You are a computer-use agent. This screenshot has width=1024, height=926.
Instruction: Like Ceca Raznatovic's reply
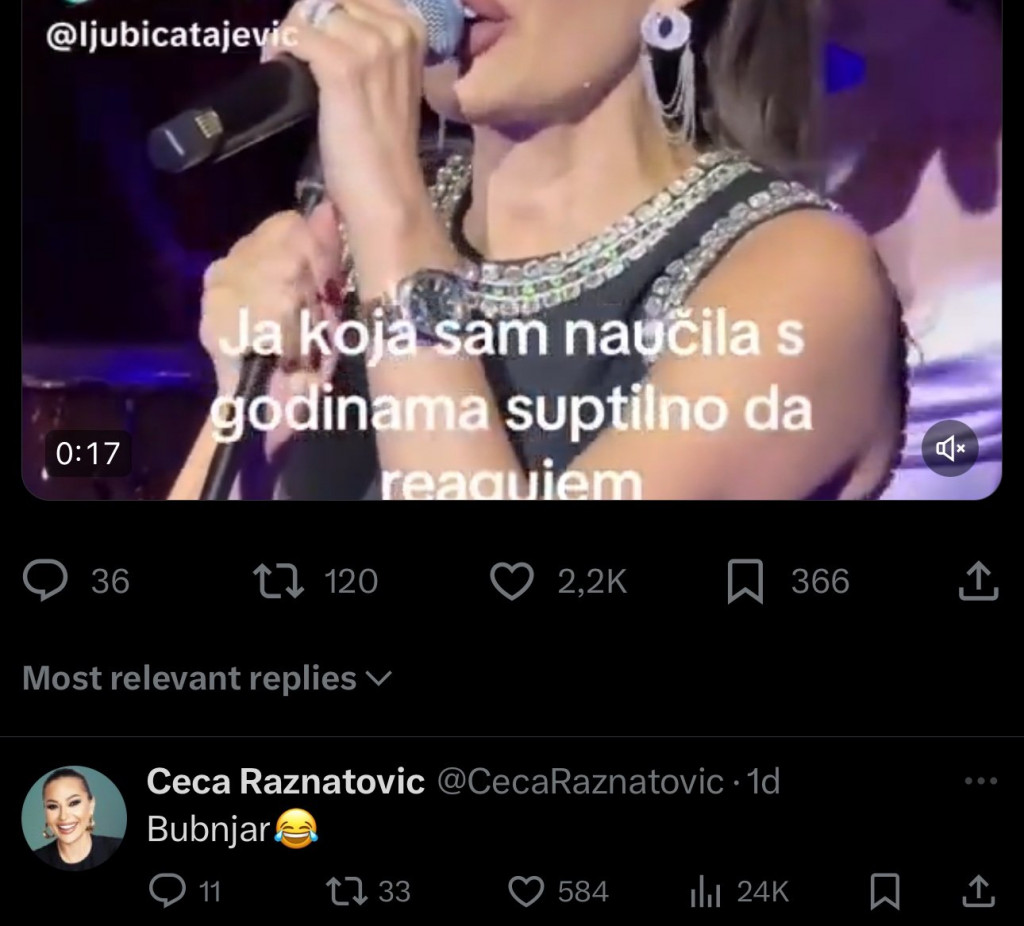[525, 891]
